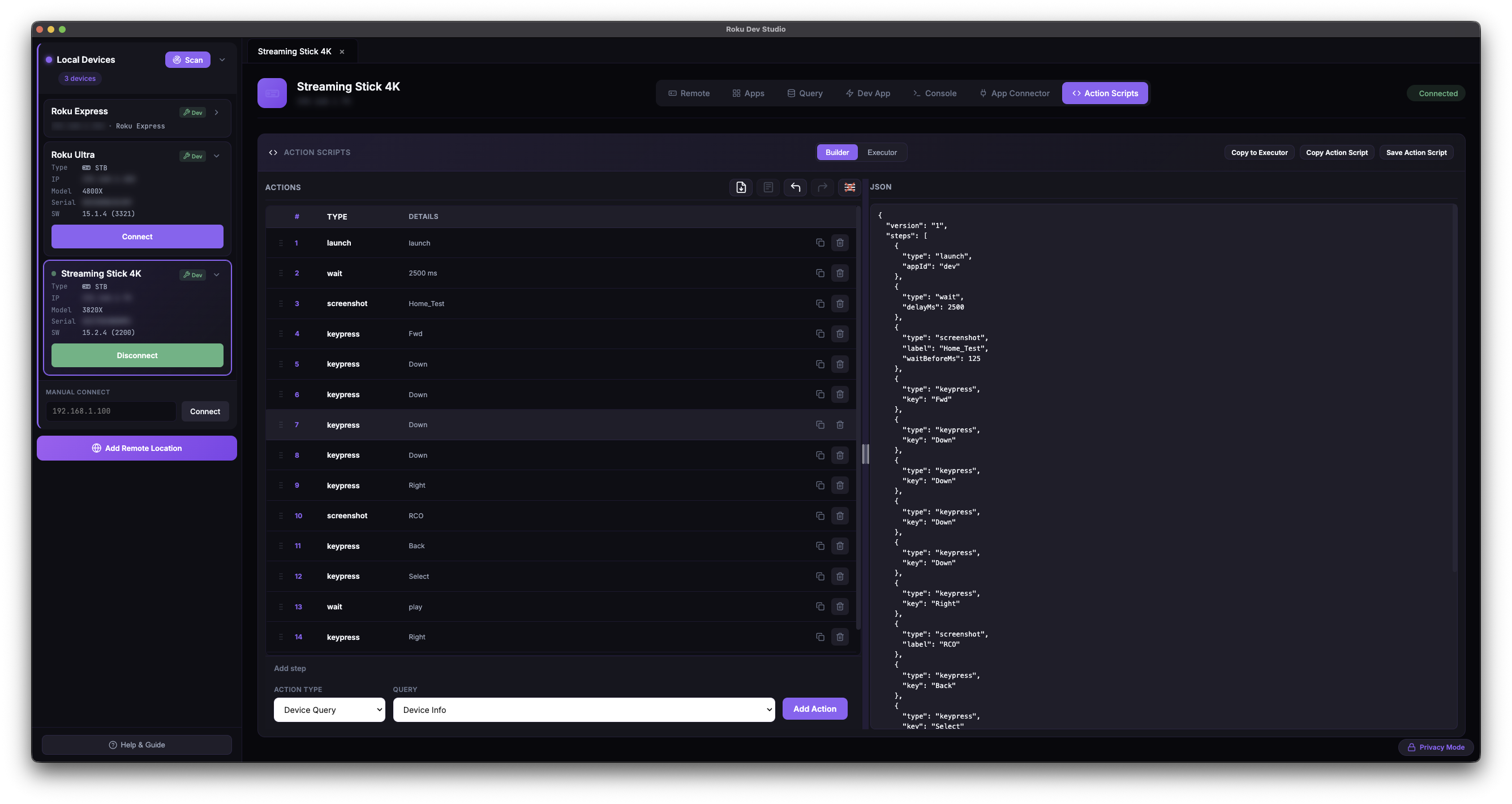The height and width of the screenshot is (804, 1512).
Task: Connect to the Roku Ultra
Action: (x=138, y=237)
